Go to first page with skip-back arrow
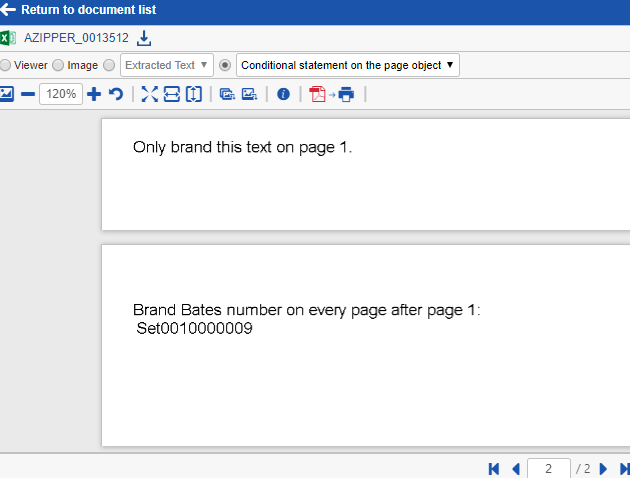Image resolution: width=630 pixels, height=478 pixels. pyautogui.click(x=494, y=469)
